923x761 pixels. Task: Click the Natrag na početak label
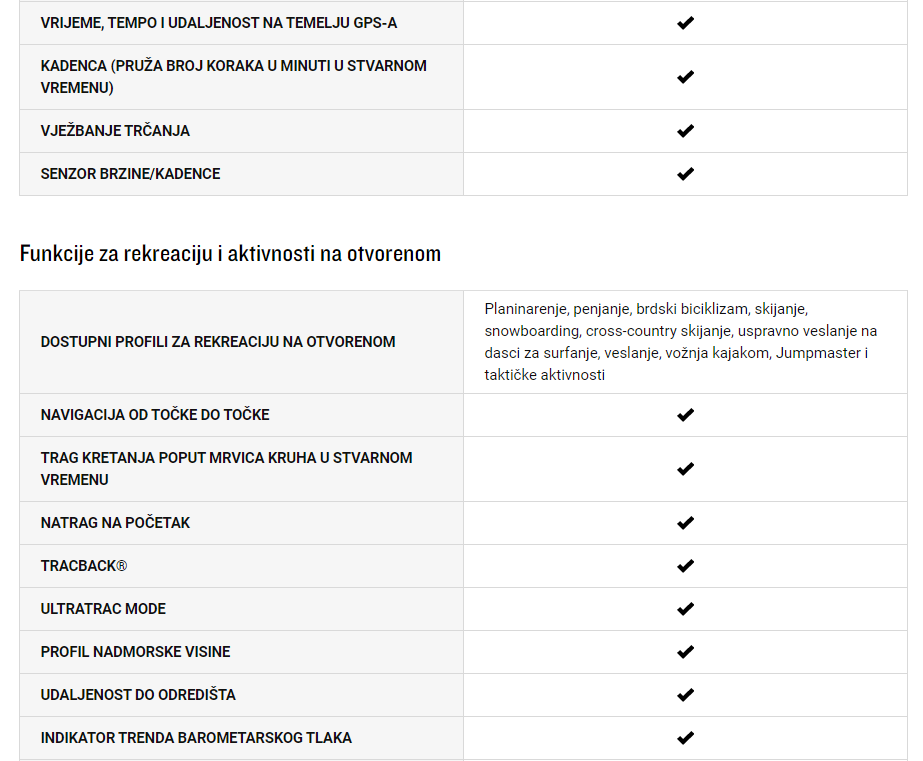click(x=115, y=523)
